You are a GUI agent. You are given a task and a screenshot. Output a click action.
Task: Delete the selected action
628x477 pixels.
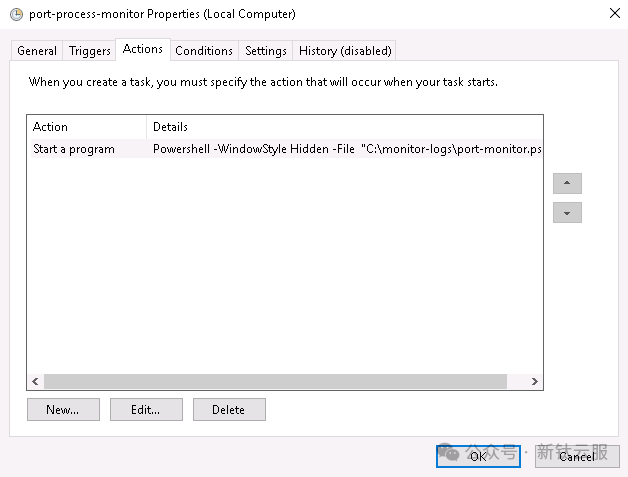tap(229, 409)
